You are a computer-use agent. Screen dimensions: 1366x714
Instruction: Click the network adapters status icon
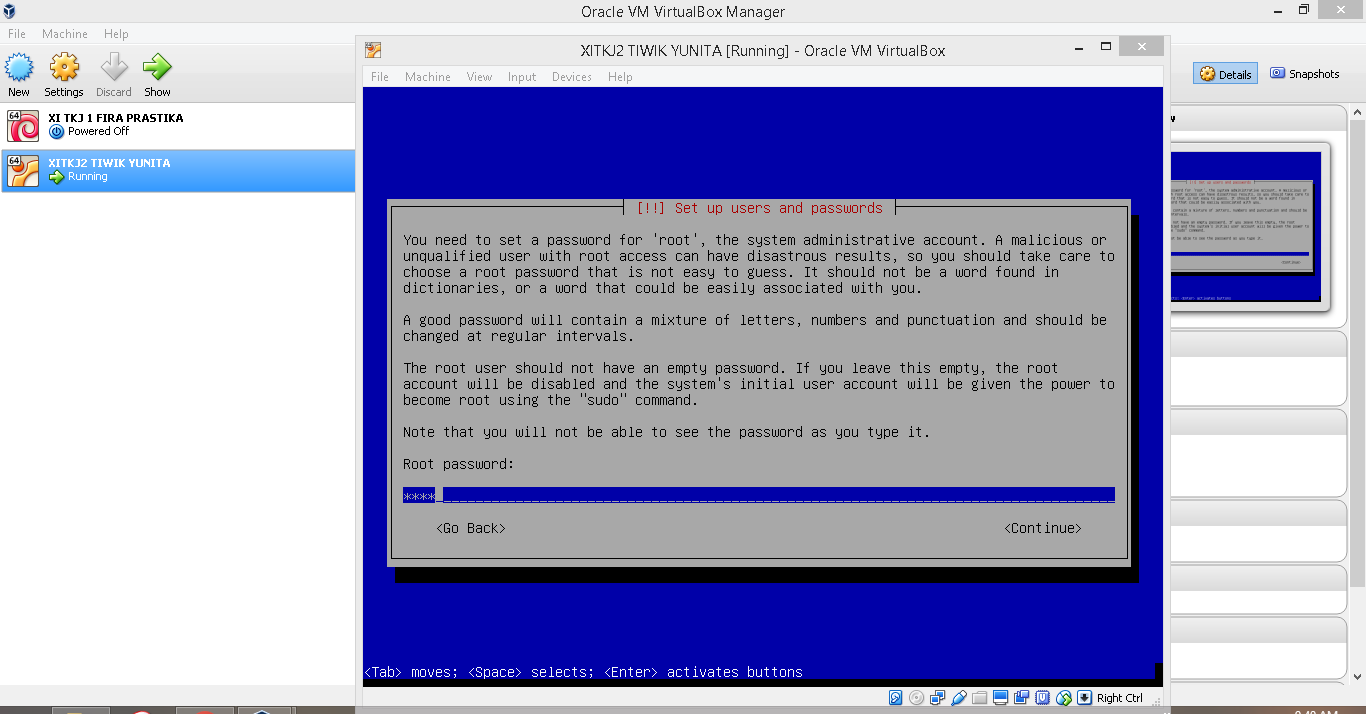coord(937,698)
